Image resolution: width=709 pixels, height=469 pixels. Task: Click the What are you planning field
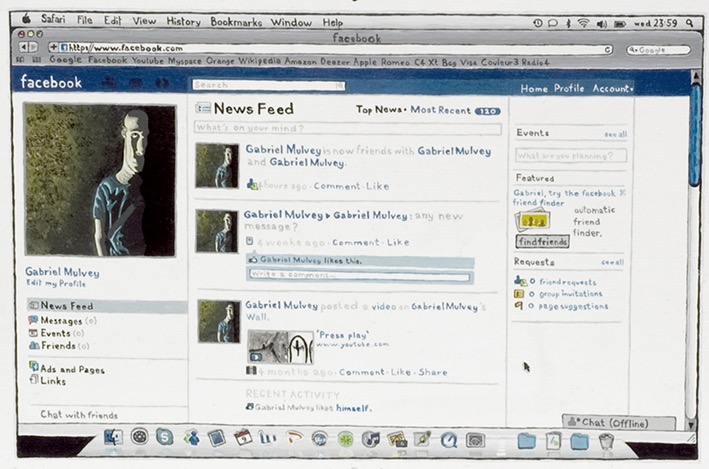[x=571, y=156]
